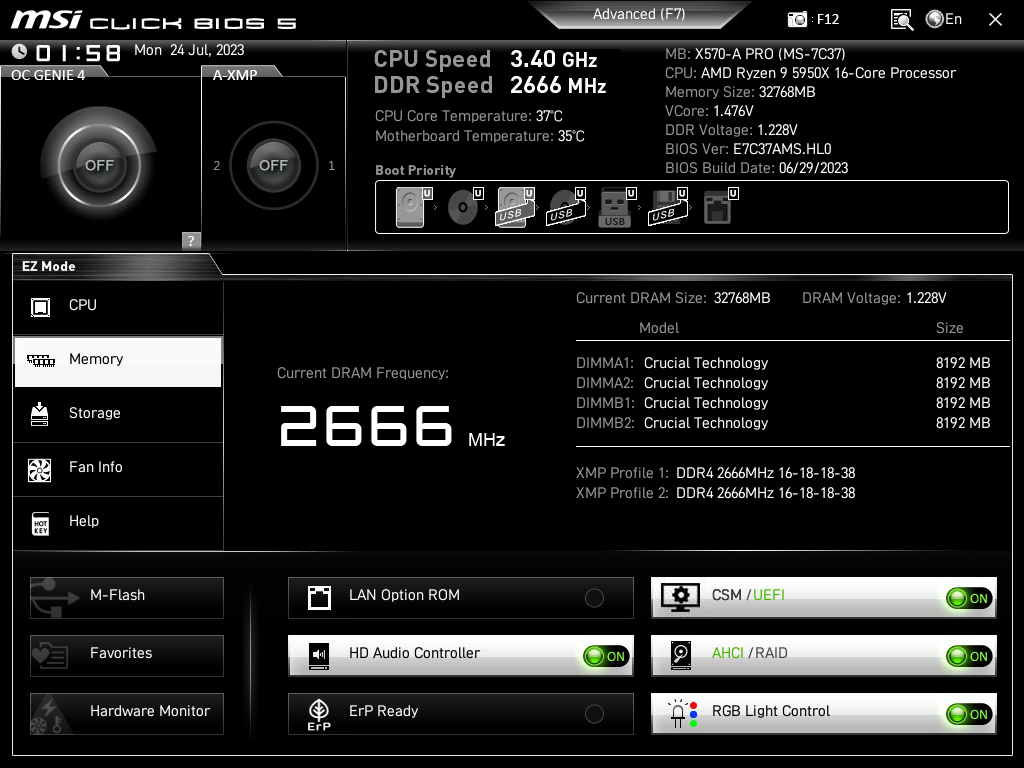Click the EZ Mode tab header
The height and width of the screenshot is (768, 1024).
(x=49, y=266)
